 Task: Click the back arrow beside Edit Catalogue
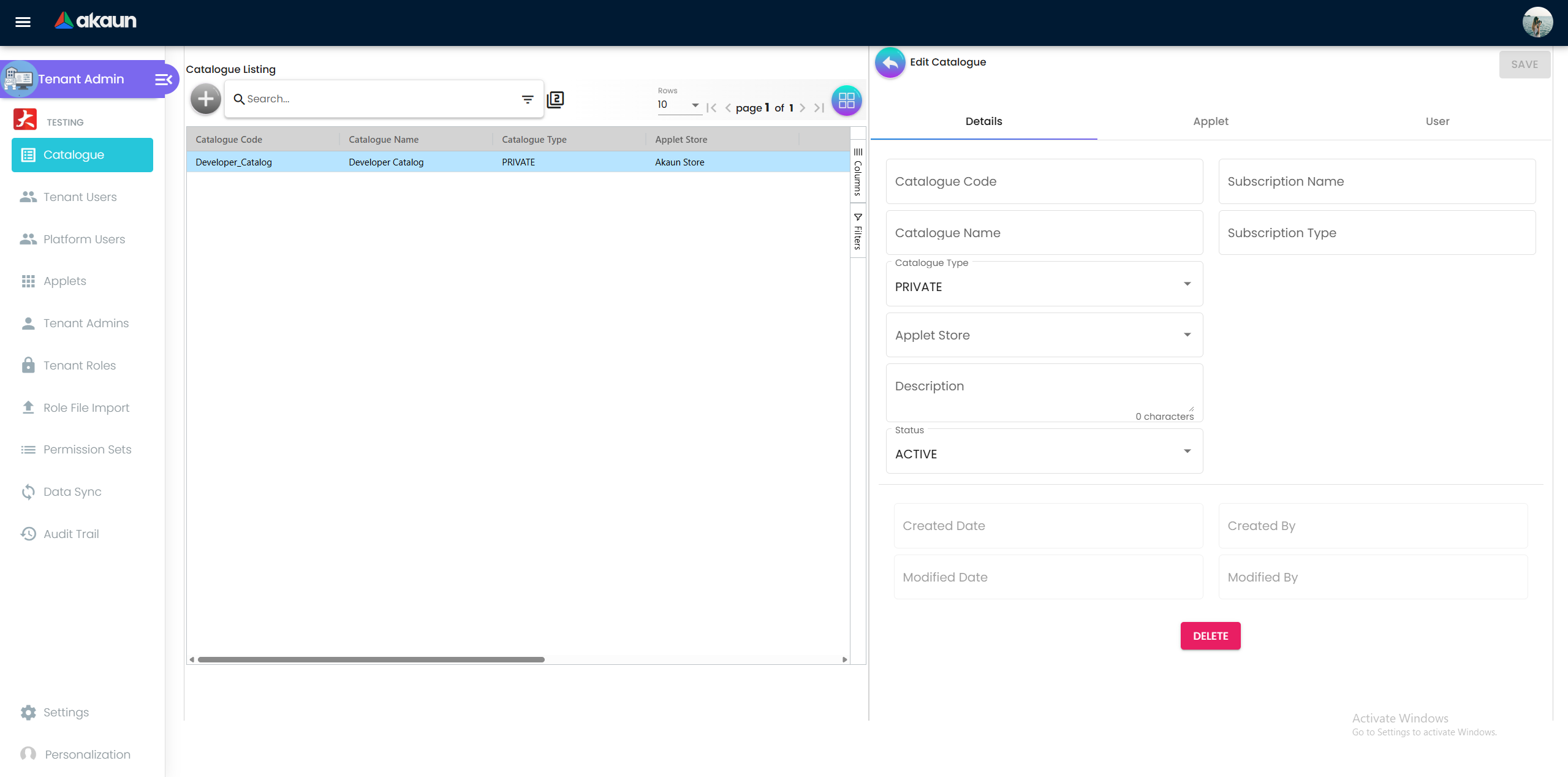pyautogui.click(x=890, y=63)
